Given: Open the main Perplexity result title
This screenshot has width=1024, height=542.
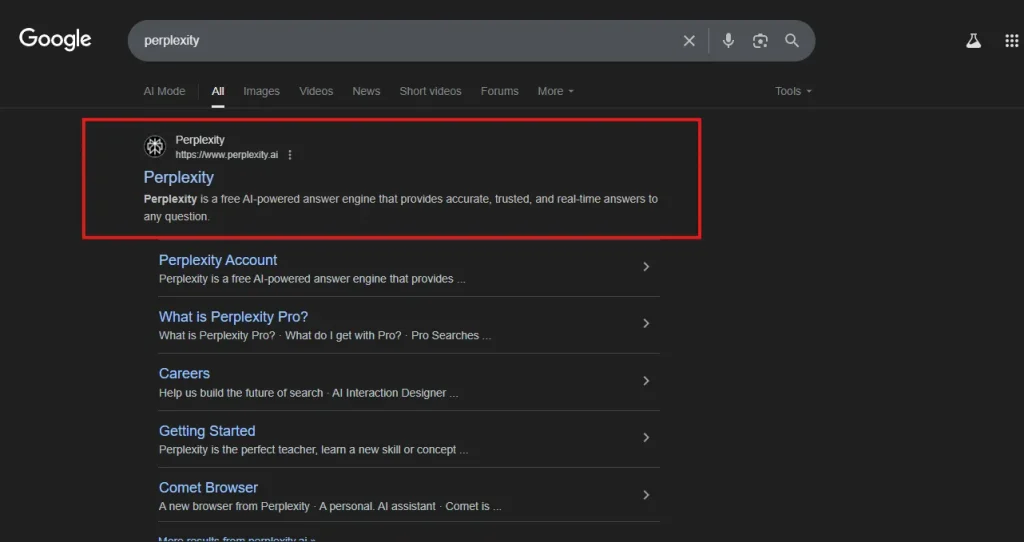Looking at the screenshot, I should (178, 177).
